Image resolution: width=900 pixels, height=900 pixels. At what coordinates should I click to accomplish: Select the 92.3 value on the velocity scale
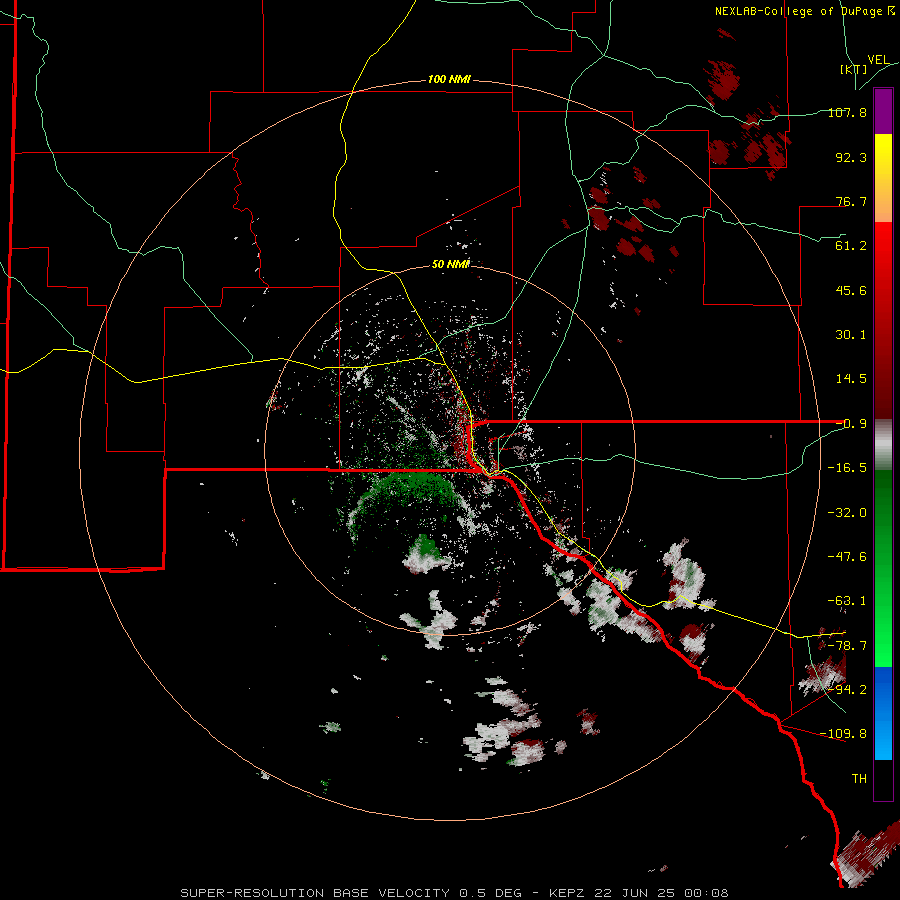[x=851, y=157]
